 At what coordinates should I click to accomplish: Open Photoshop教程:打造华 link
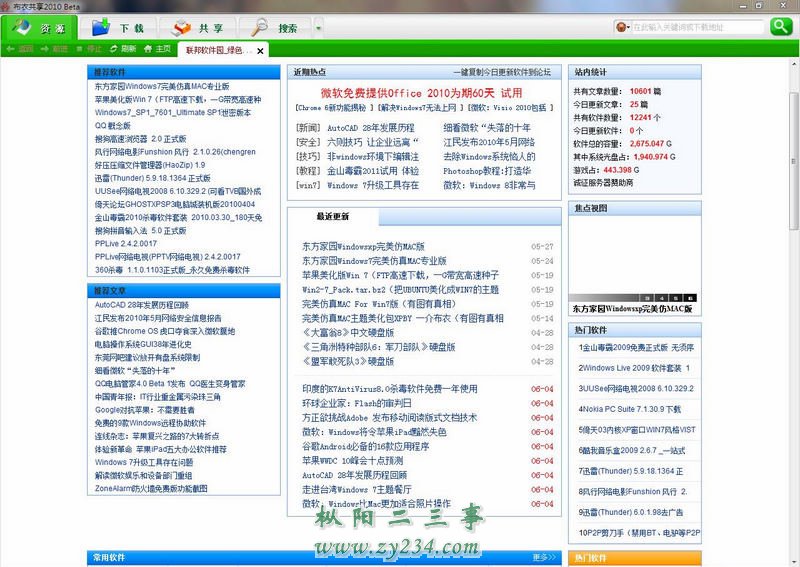coord(487,171)
